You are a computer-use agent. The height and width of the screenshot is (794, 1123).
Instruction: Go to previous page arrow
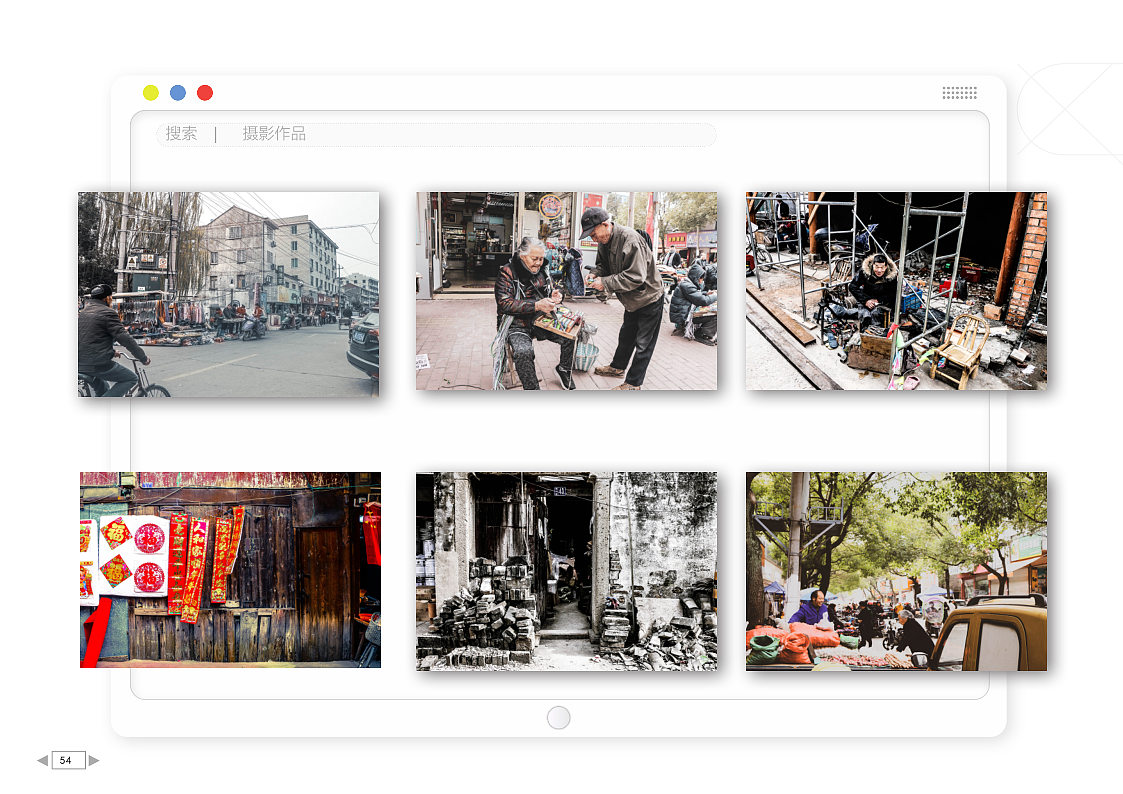pos(43,760)
